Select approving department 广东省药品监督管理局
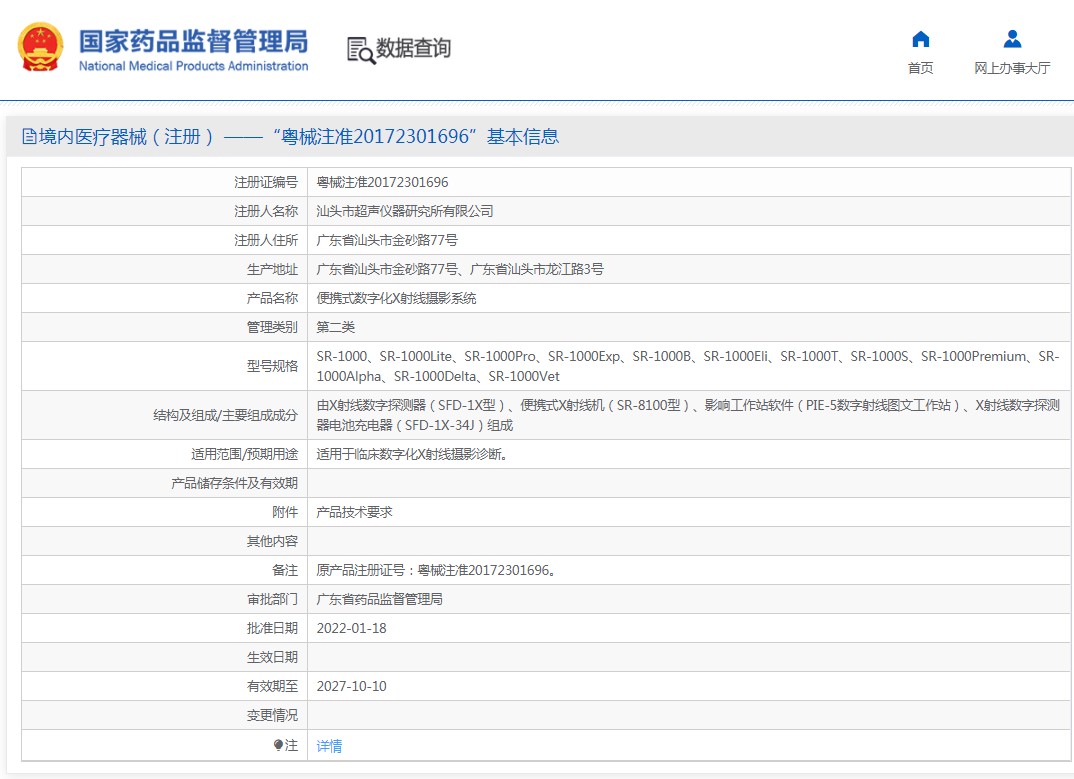Viewport: 1074px width, 779px height. pyautogui.click(x=379, y=599)
